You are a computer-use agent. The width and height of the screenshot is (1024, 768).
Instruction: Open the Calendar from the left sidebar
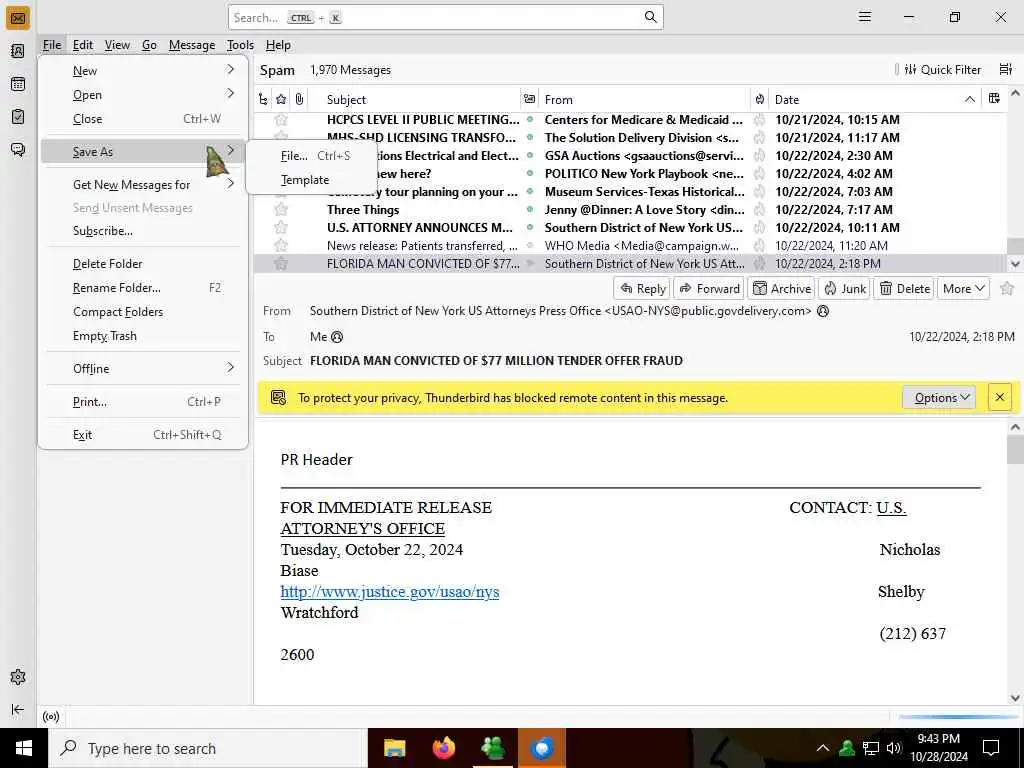[18, 84]
